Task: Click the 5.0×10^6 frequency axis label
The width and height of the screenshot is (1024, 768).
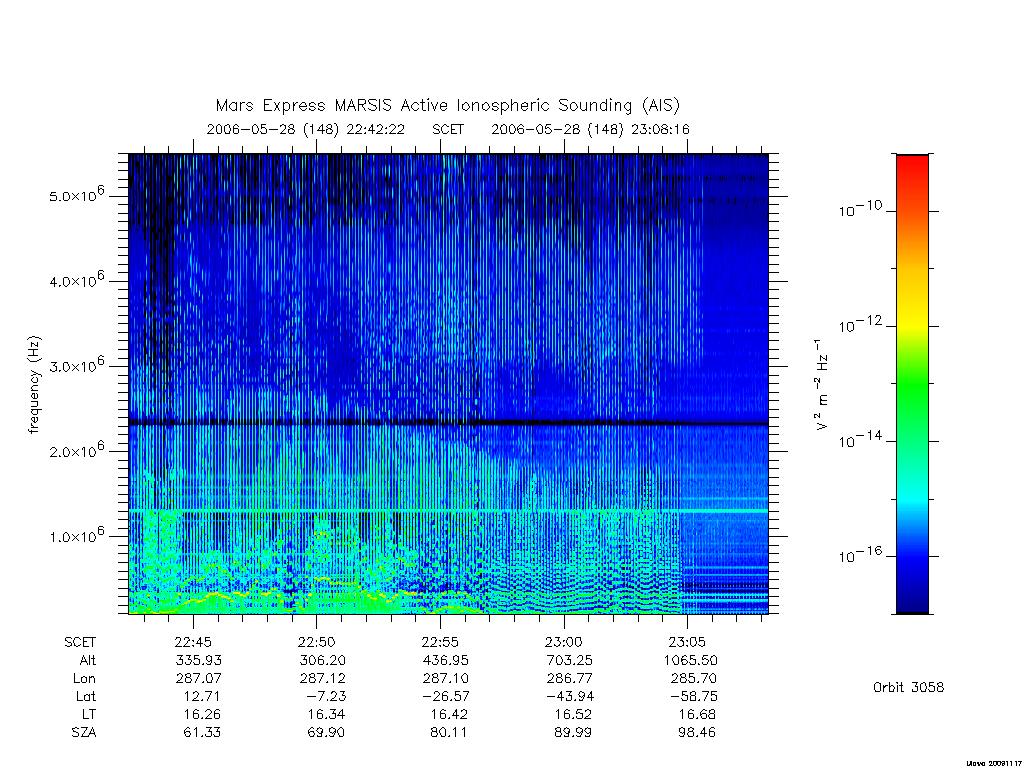Action: point(76,195)
